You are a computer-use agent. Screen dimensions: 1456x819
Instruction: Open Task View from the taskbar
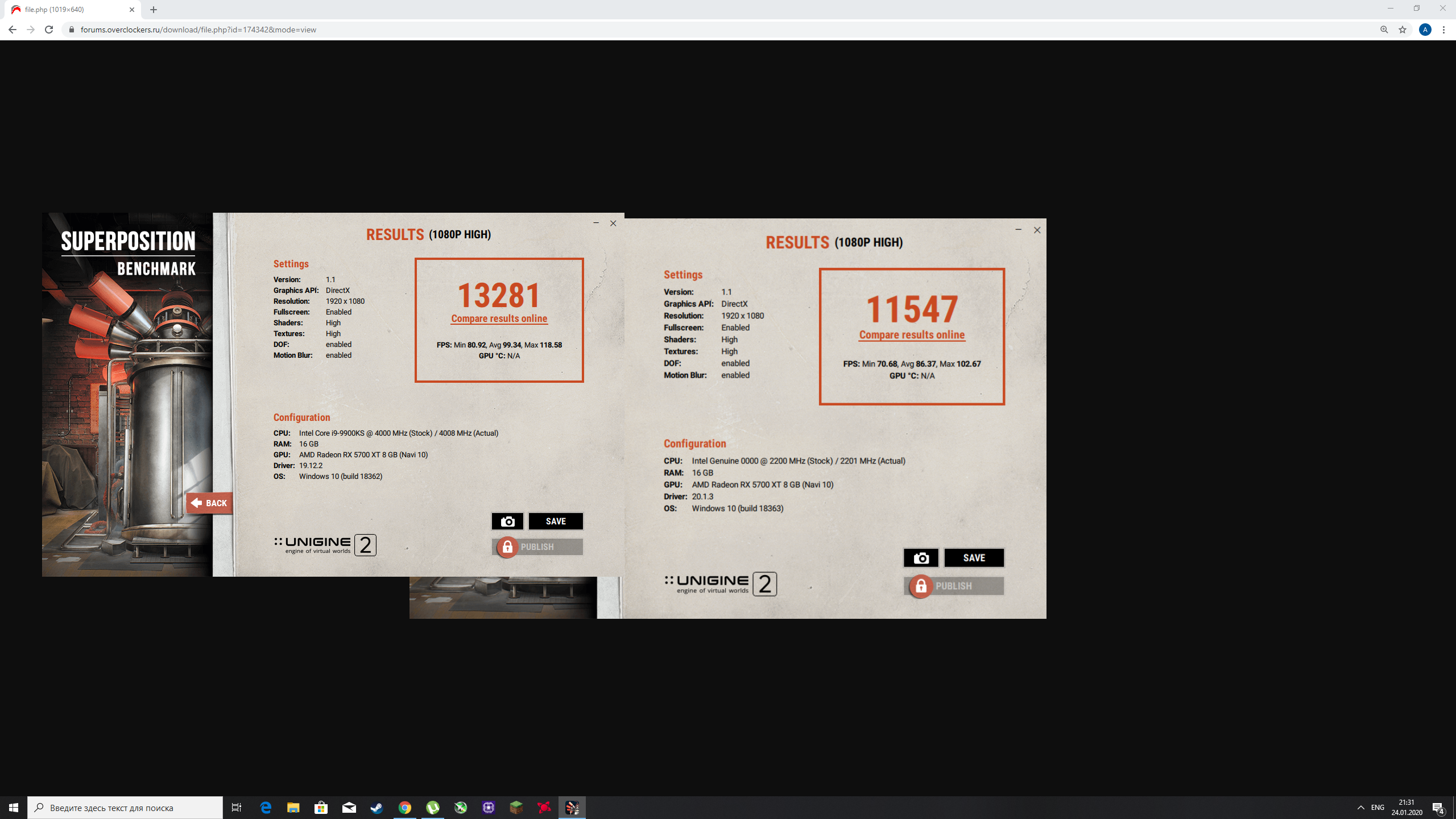(237, 808)
